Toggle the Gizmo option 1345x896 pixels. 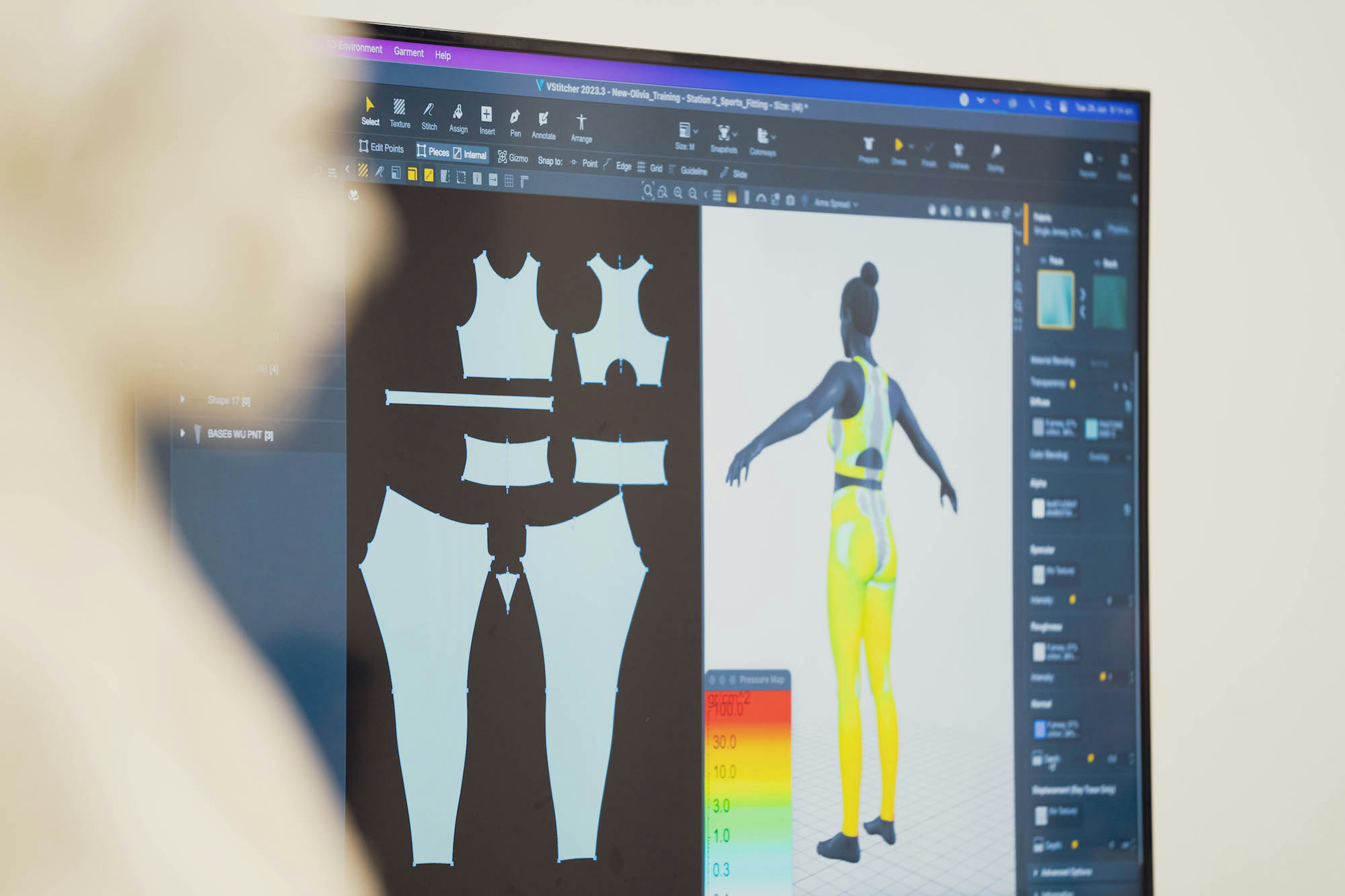click(x=513, y=158)
